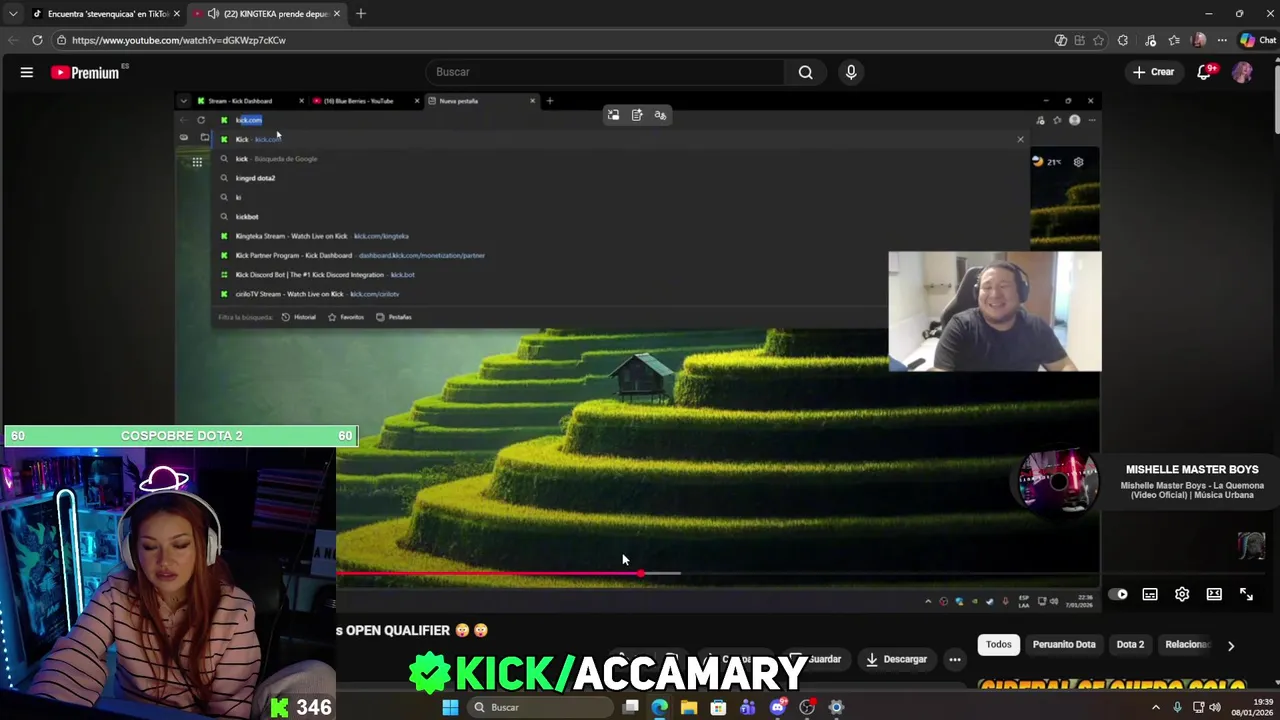
Task: Open Microsoft Store from taskbar
Action: coord(718,707)
